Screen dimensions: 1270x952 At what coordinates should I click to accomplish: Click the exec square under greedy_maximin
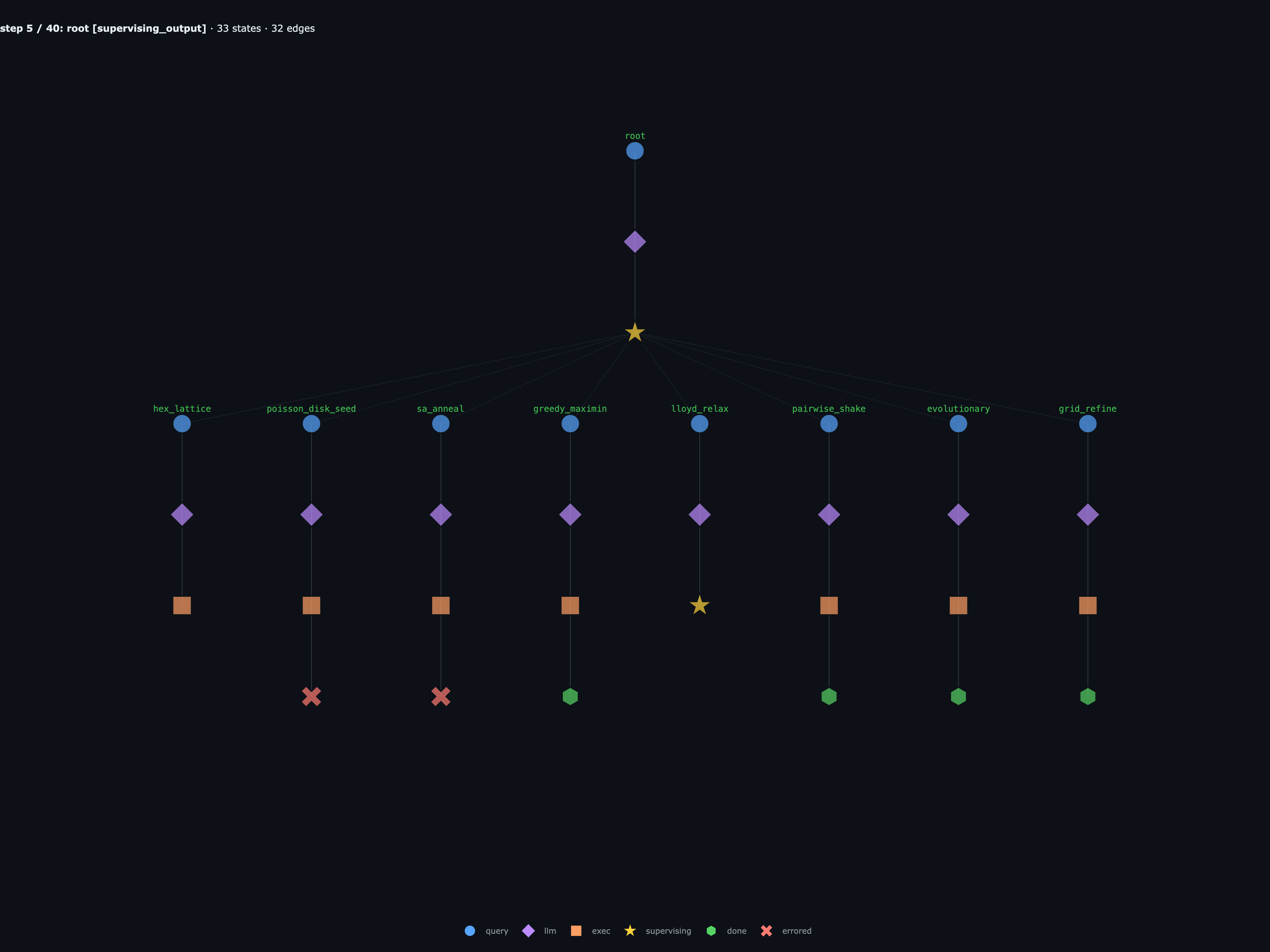(570, 605)
